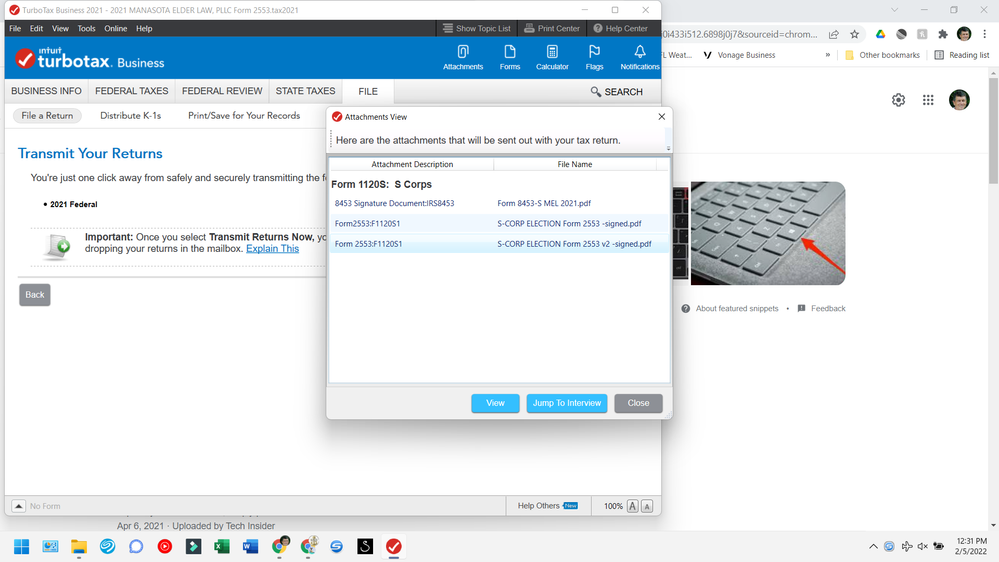This screenshot has width=999, height=562.
Task: Click S-CORP ELECTION Form 2553 v2 -signed.pdf file name
Action: [574, 244]
